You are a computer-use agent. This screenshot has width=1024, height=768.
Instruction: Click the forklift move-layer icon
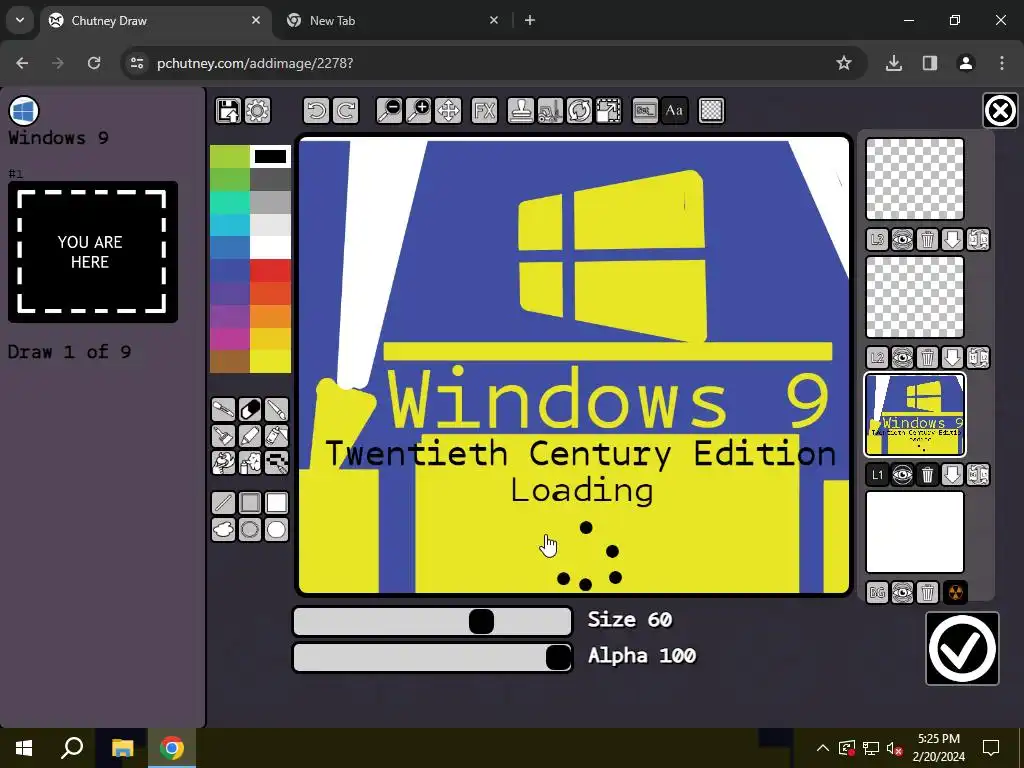pos(550,110)
